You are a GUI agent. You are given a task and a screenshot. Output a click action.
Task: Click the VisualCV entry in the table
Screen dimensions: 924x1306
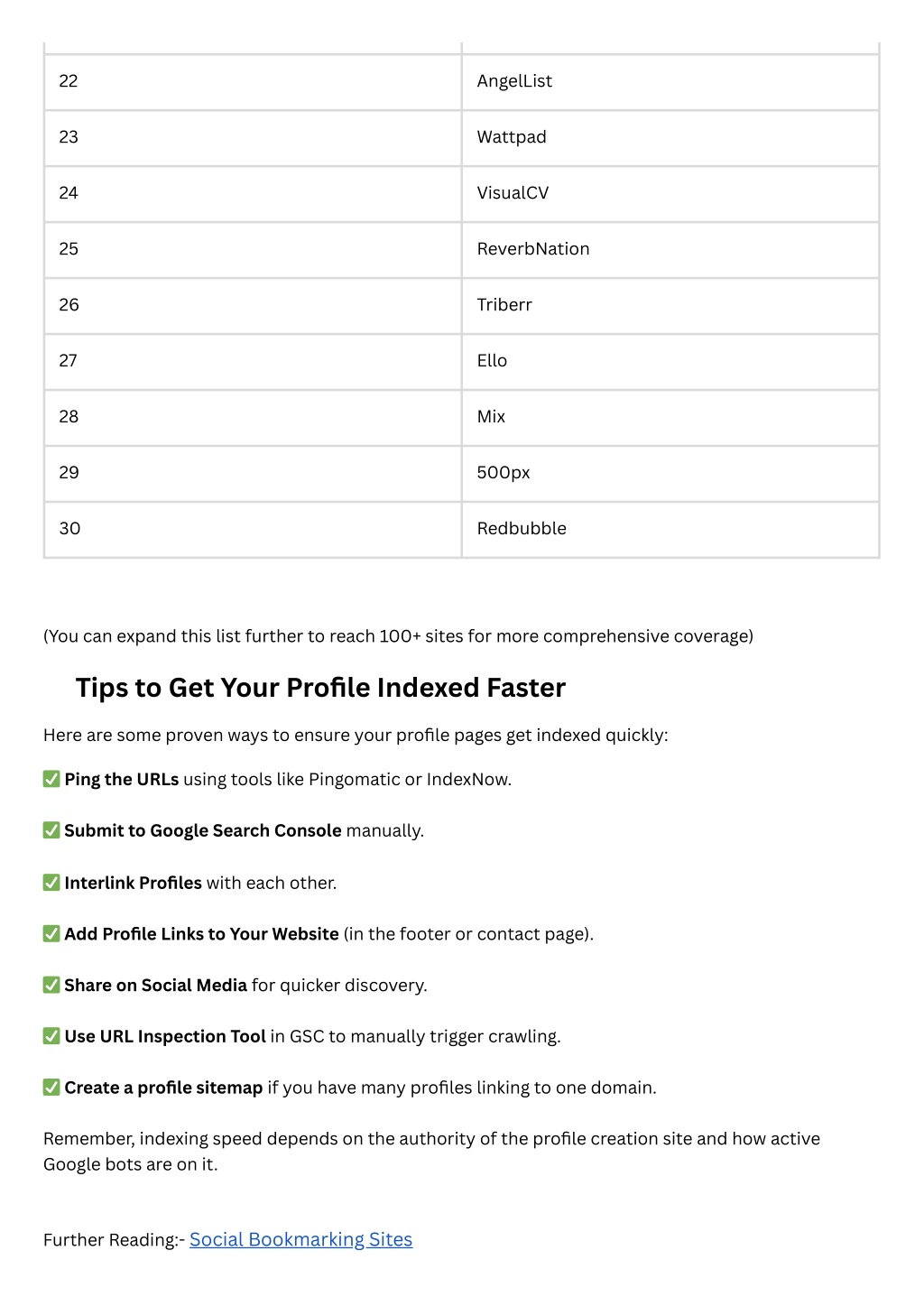(670, 194)
